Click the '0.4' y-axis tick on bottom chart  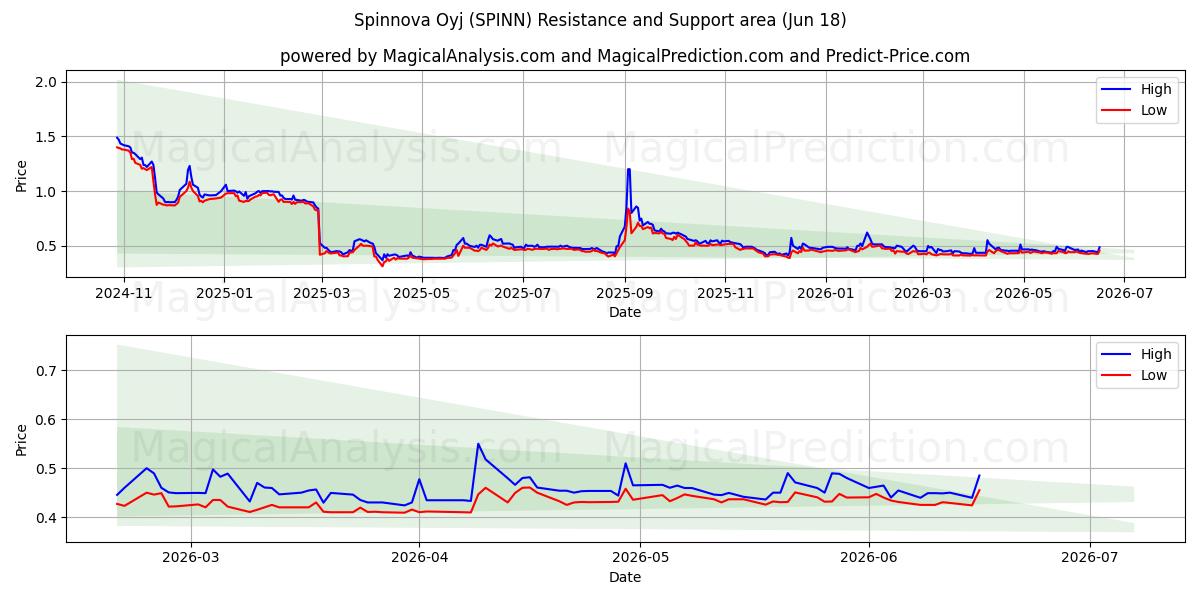pyautogui.click(x=48, y=518)
